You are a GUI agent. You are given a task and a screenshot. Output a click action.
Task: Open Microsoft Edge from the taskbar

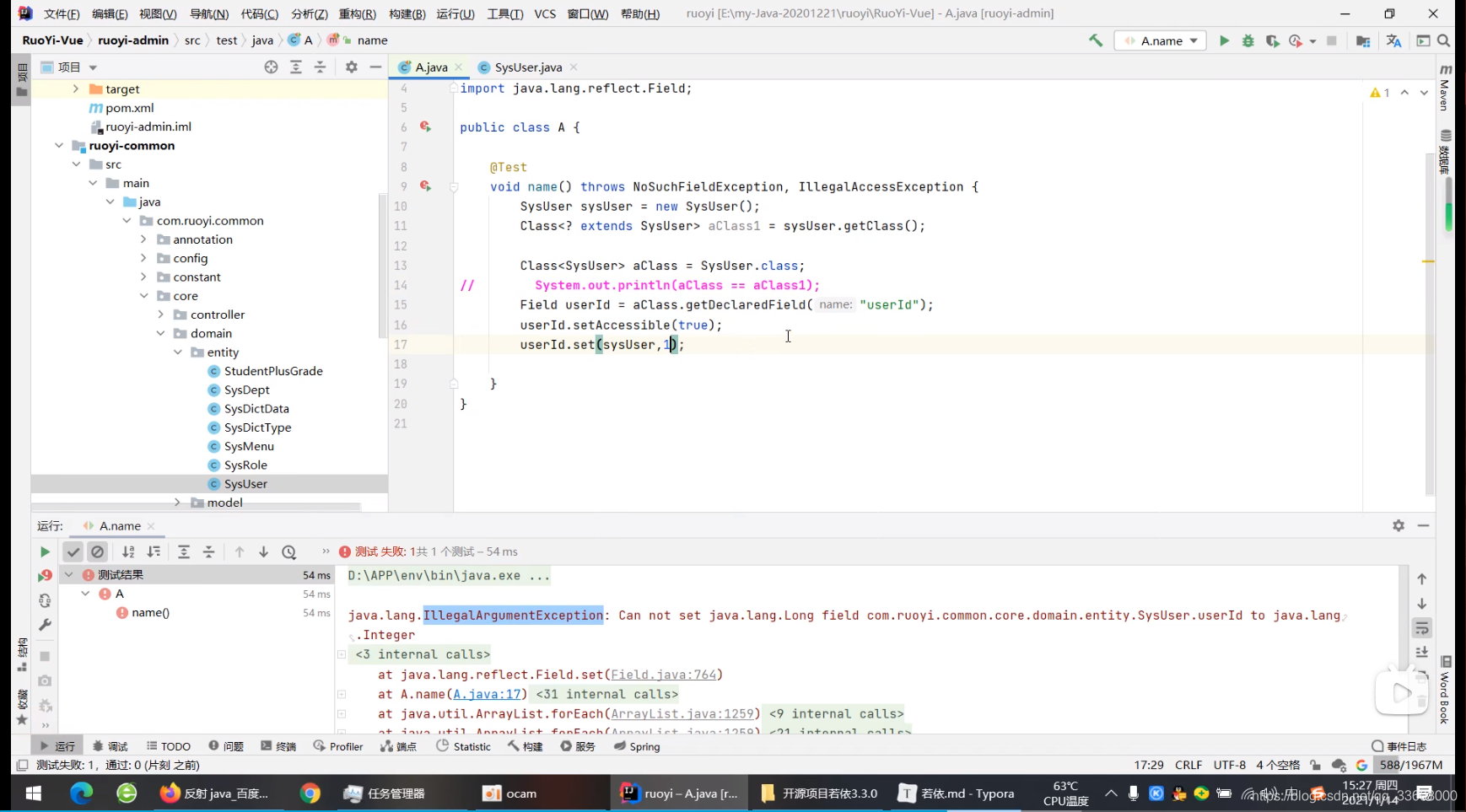81,793
